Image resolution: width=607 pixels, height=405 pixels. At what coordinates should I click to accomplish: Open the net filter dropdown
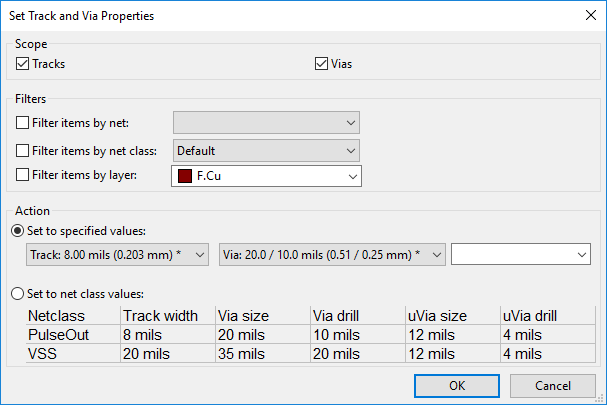pos(266,123)
